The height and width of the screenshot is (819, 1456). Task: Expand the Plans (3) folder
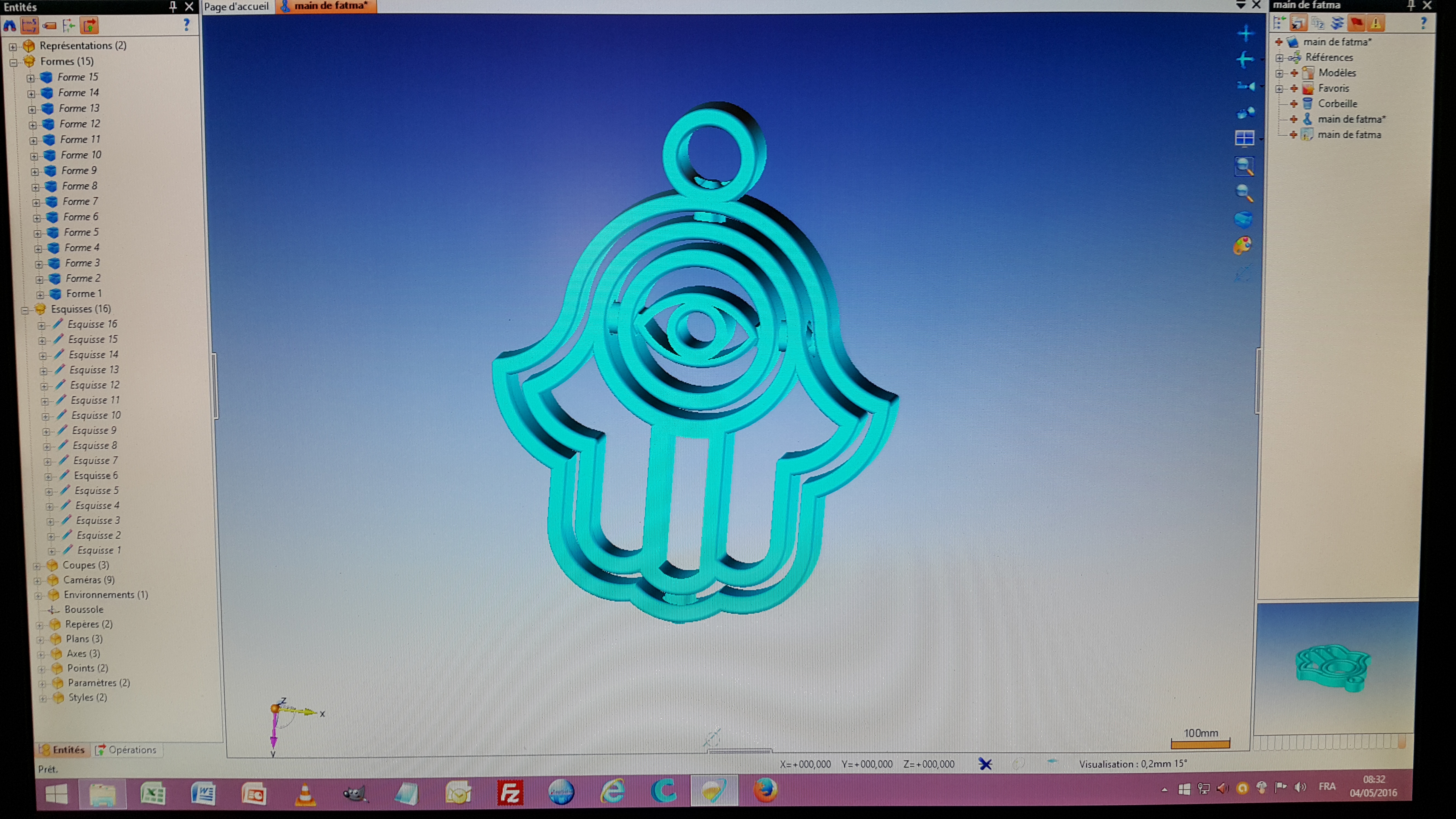(x=40, y=640)
